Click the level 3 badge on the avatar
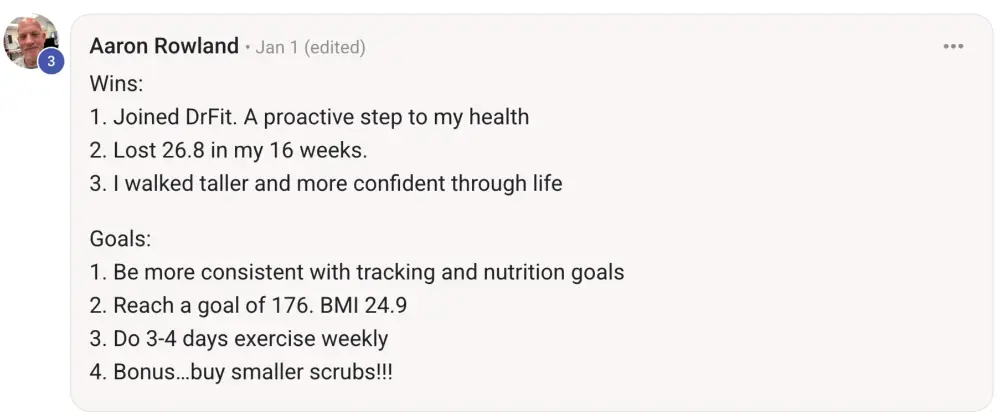The width and height of the screenshot is (1000, 419). pyautogui.click(x=51, y=62)
